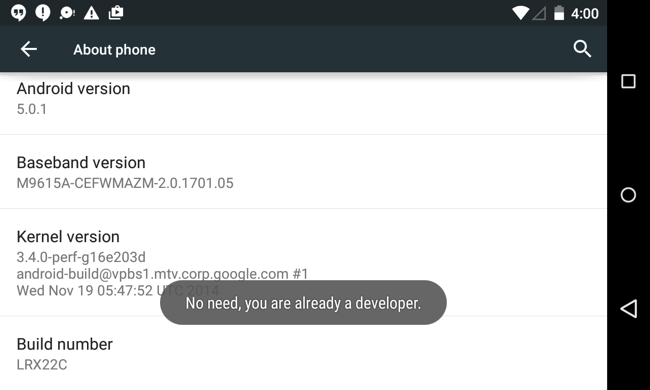Tap the About phone title text
Viewport: 650px width, 390px height.
114,50
